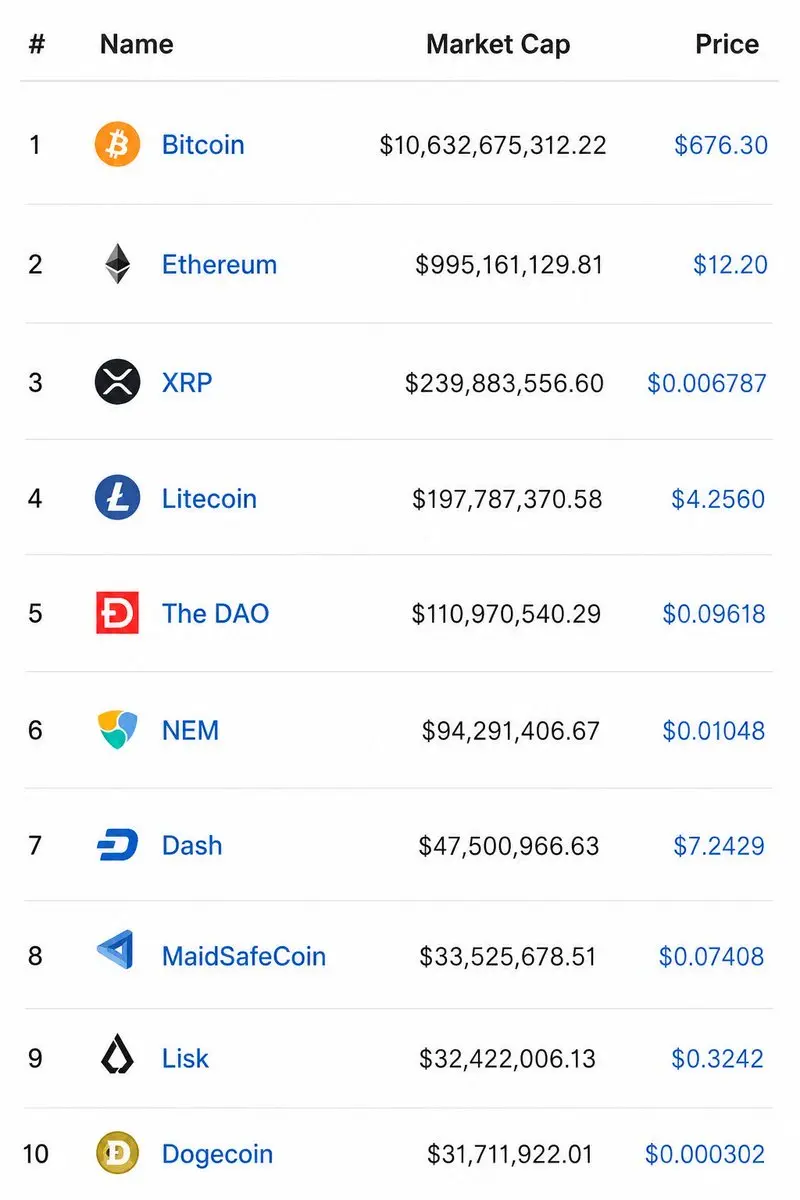Viewport: 800px width, 1200px height.
Task: Click the black XRP logo icon
Action: (117, 382)
